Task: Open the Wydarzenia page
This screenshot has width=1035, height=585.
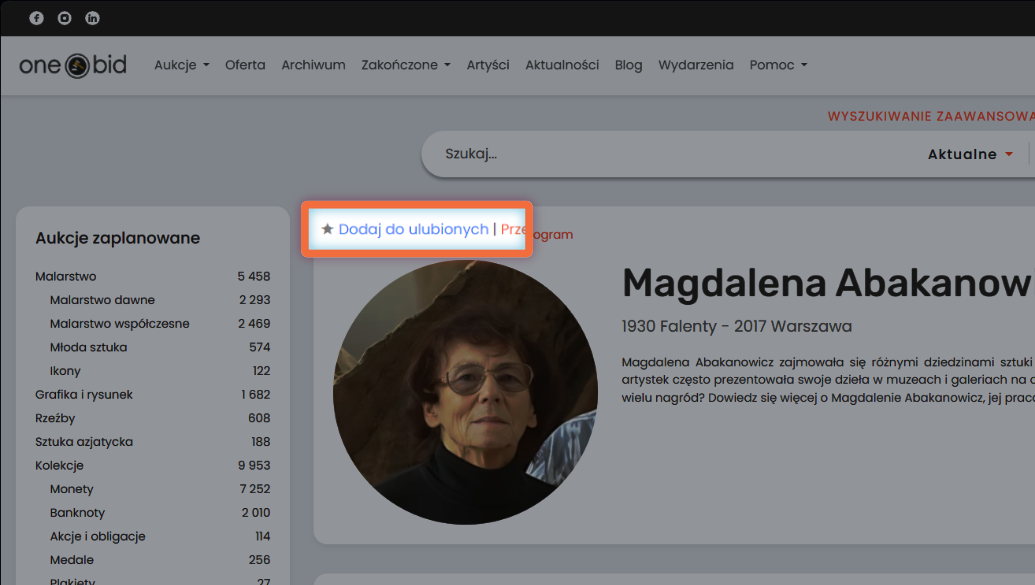Action: pyautogui.click(x=696, y=65)
